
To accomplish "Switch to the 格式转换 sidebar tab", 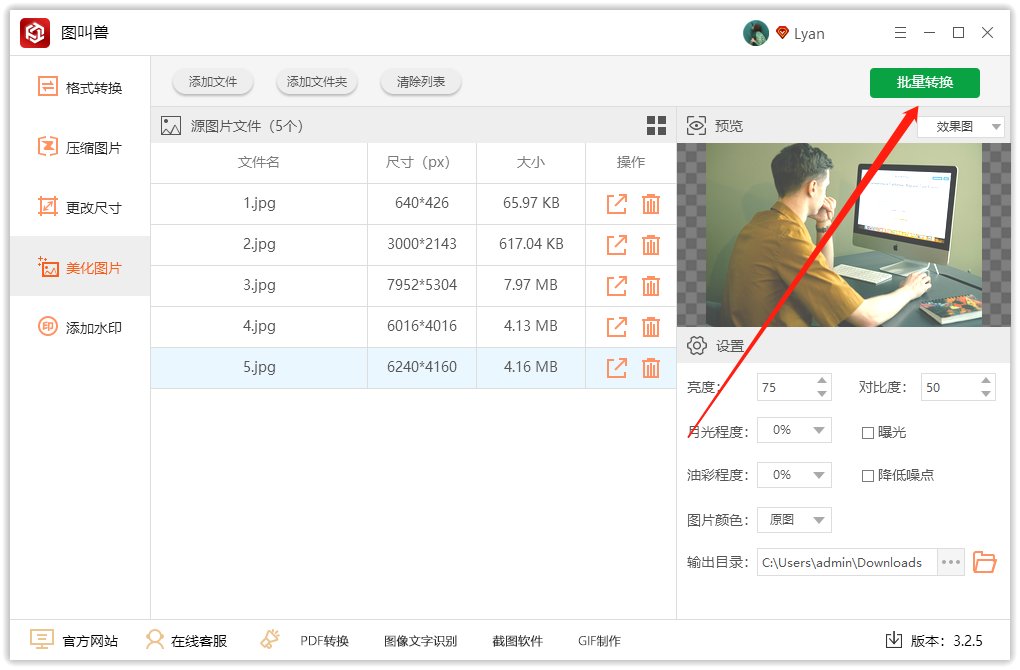I will tap(80, 88).
